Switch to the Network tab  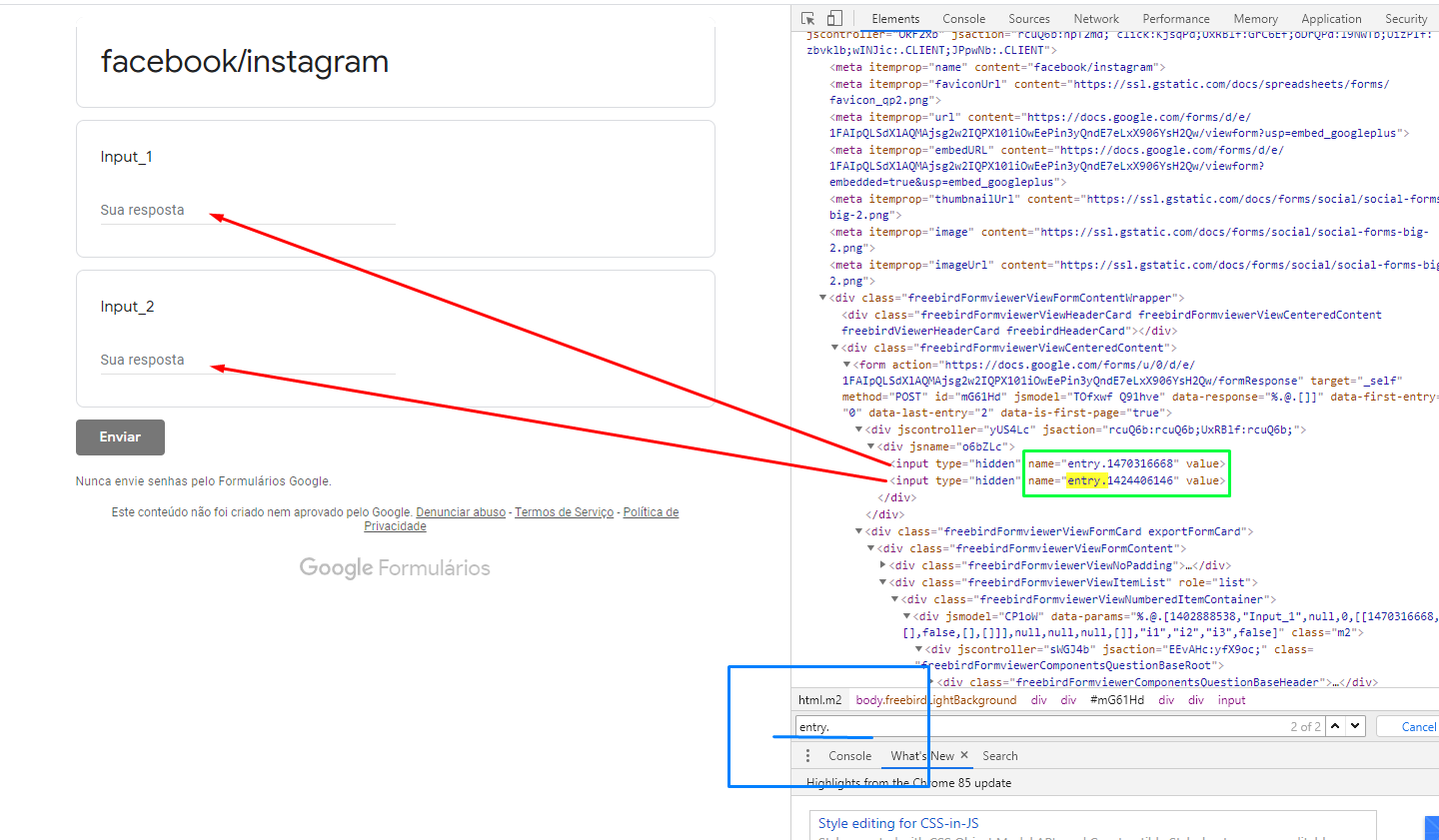[x=1096, y=18]
